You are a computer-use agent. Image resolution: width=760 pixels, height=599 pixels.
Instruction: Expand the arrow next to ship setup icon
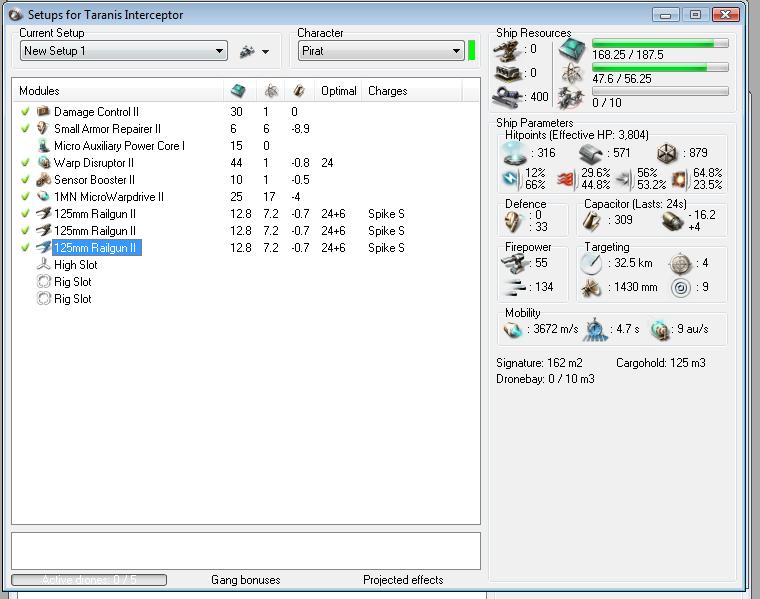(x=265, y=51)
